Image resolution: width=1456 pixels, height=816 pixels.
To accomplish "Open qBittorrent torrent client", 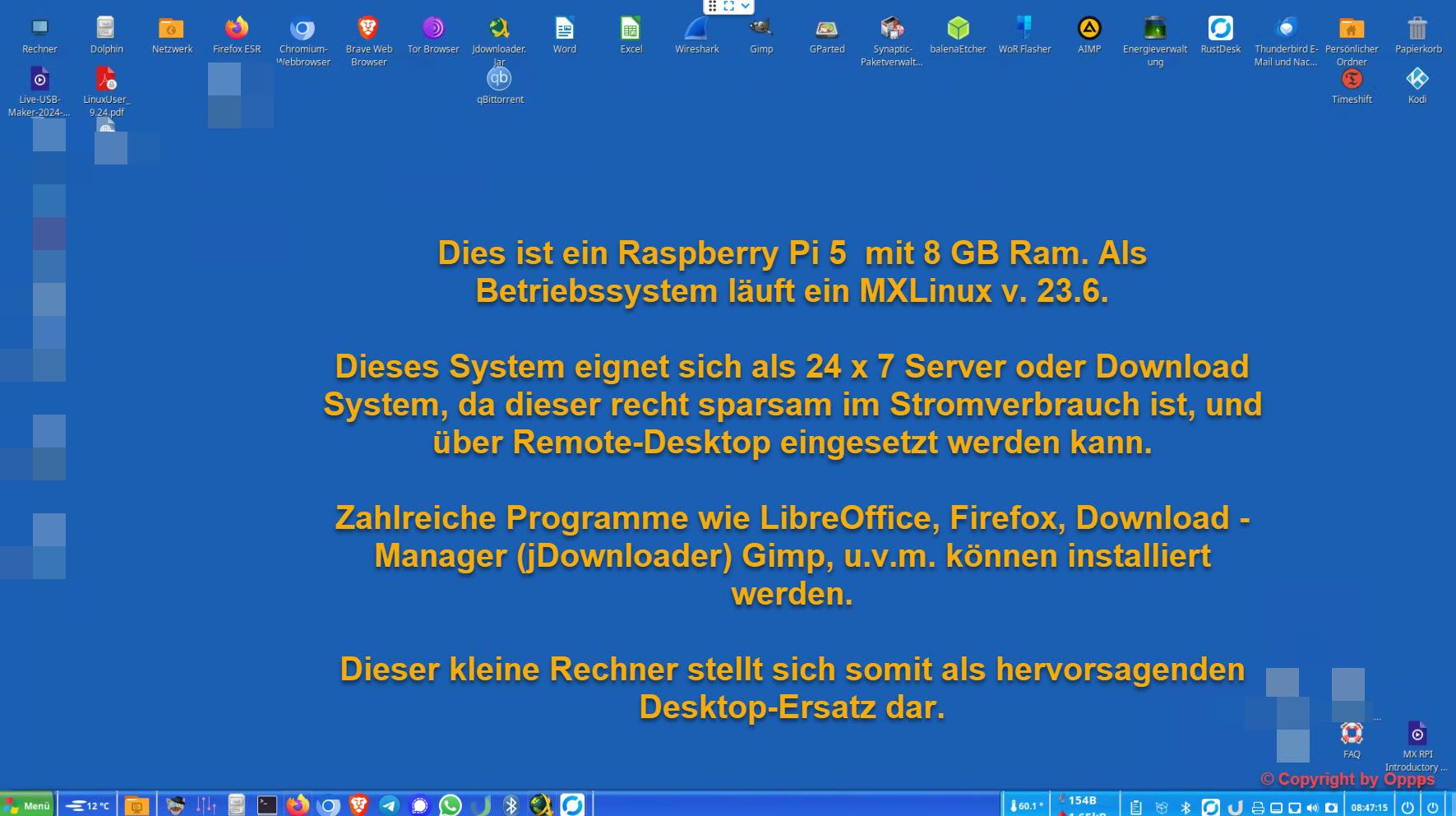I will coord(498,79).
